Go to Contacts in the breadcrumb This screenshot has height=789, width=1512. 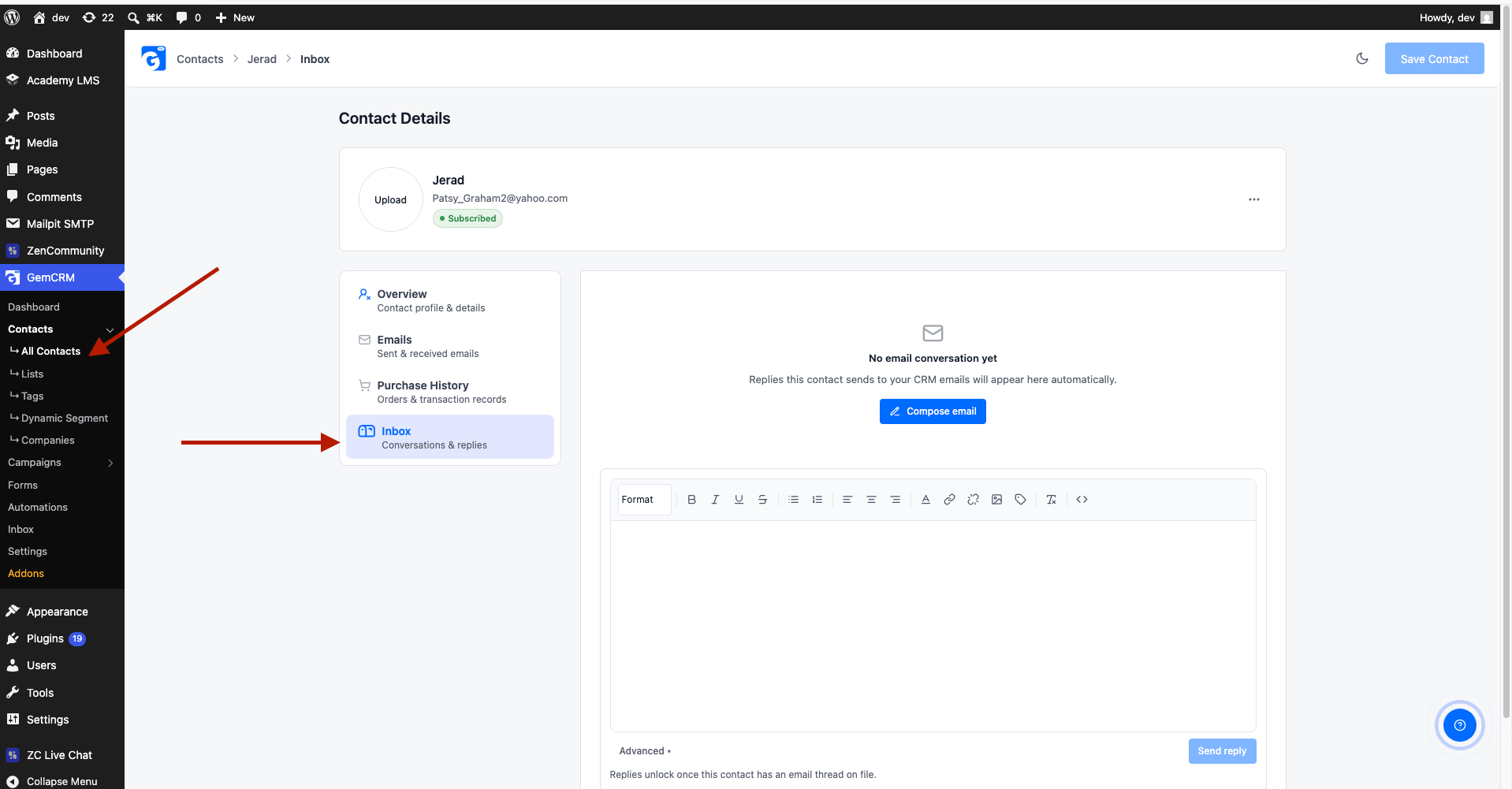199,59
